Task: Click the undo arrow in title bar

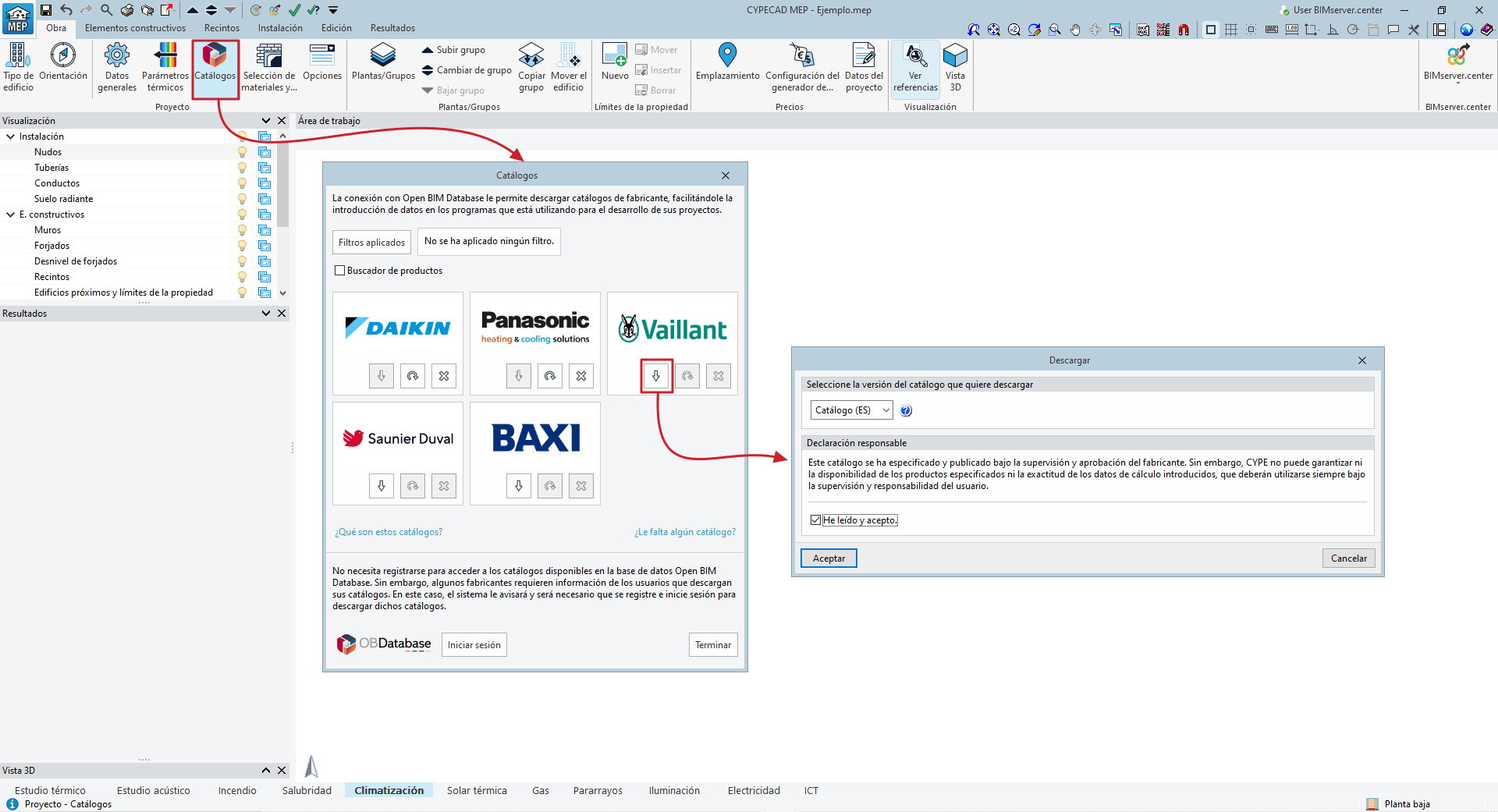Action: coord(66,10)
